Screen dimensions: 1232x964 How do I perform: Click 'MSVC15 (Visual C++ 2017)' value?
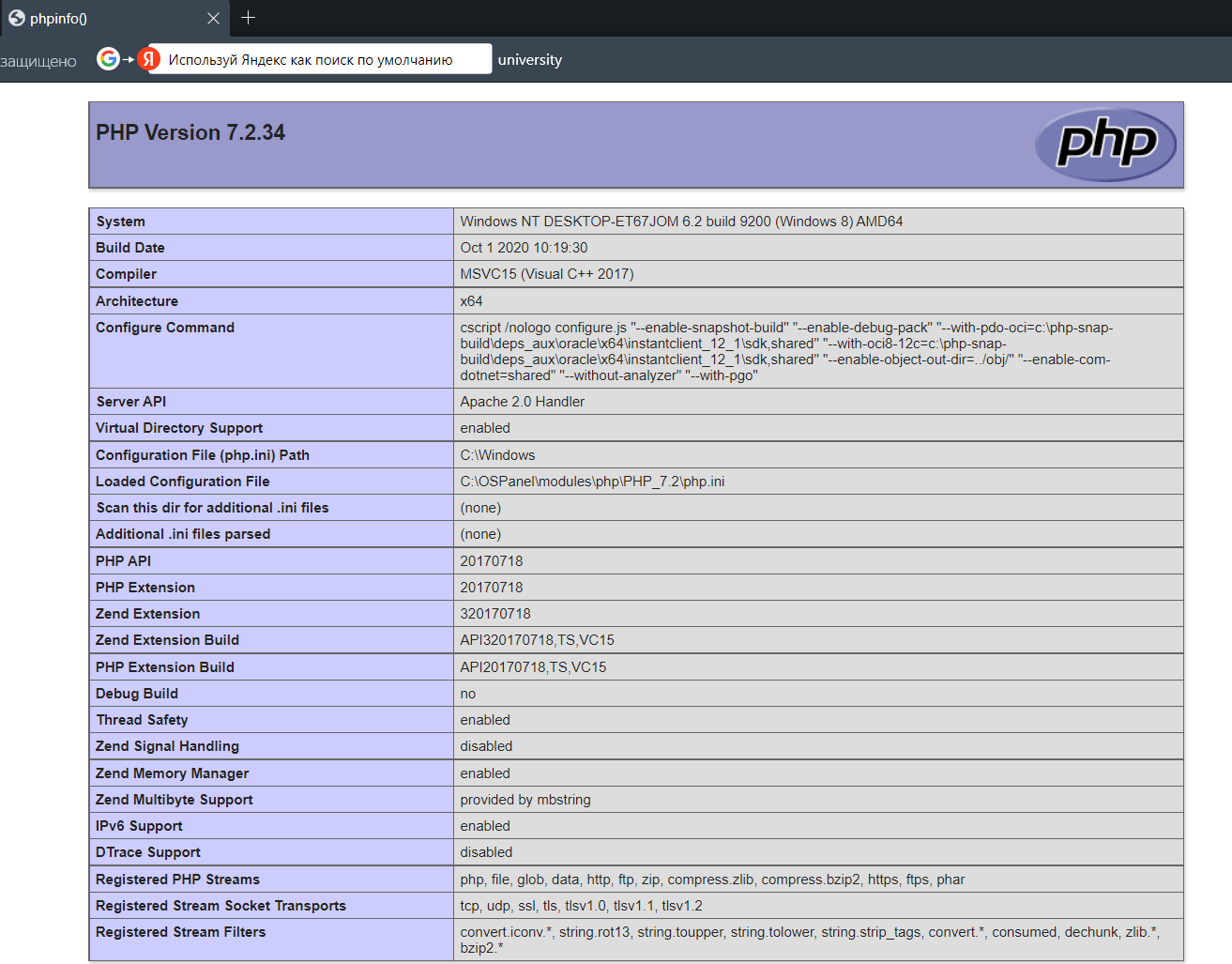(x=547, y=274)
